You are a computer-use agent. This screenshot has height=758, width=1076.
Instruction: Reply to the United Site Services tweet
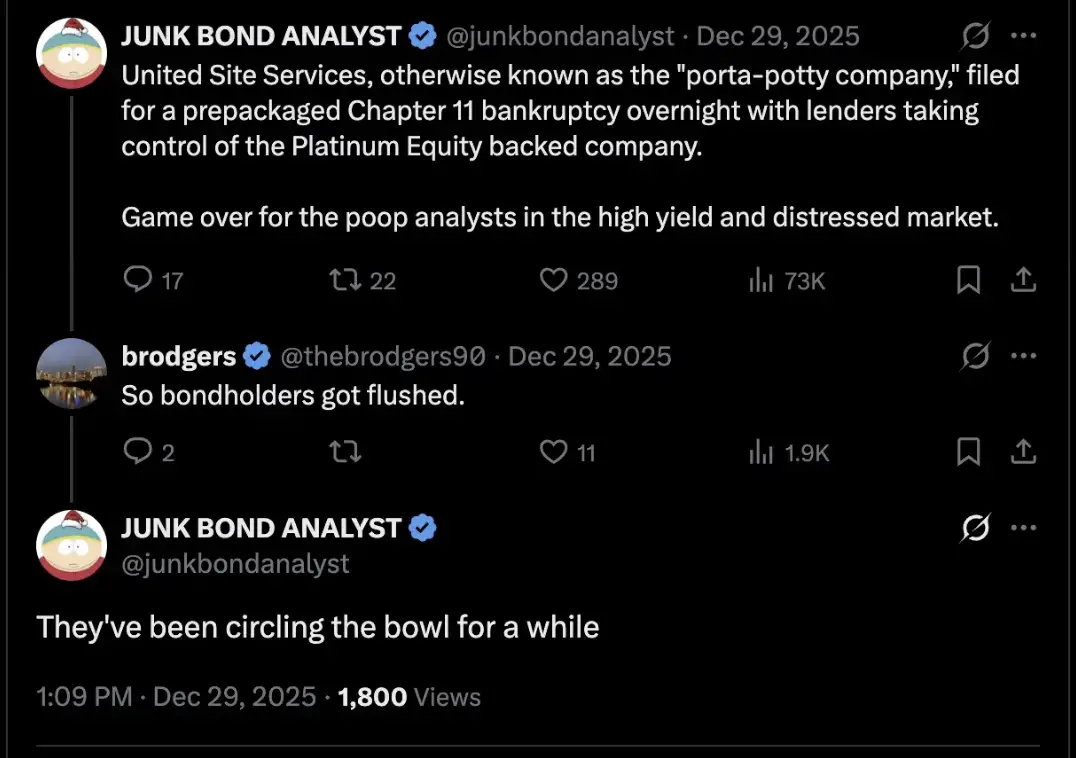point(137,281)
